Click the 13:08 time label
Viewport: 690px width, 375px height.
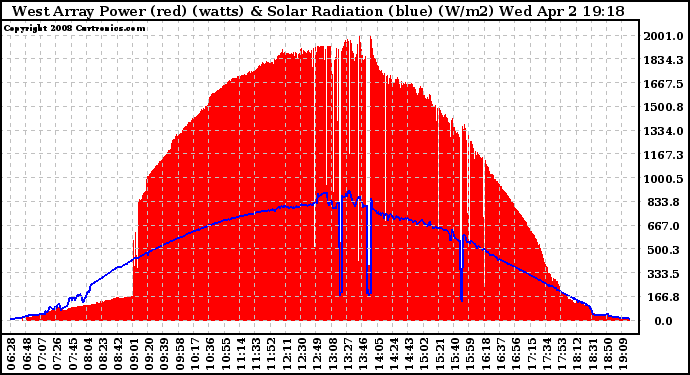332,354
